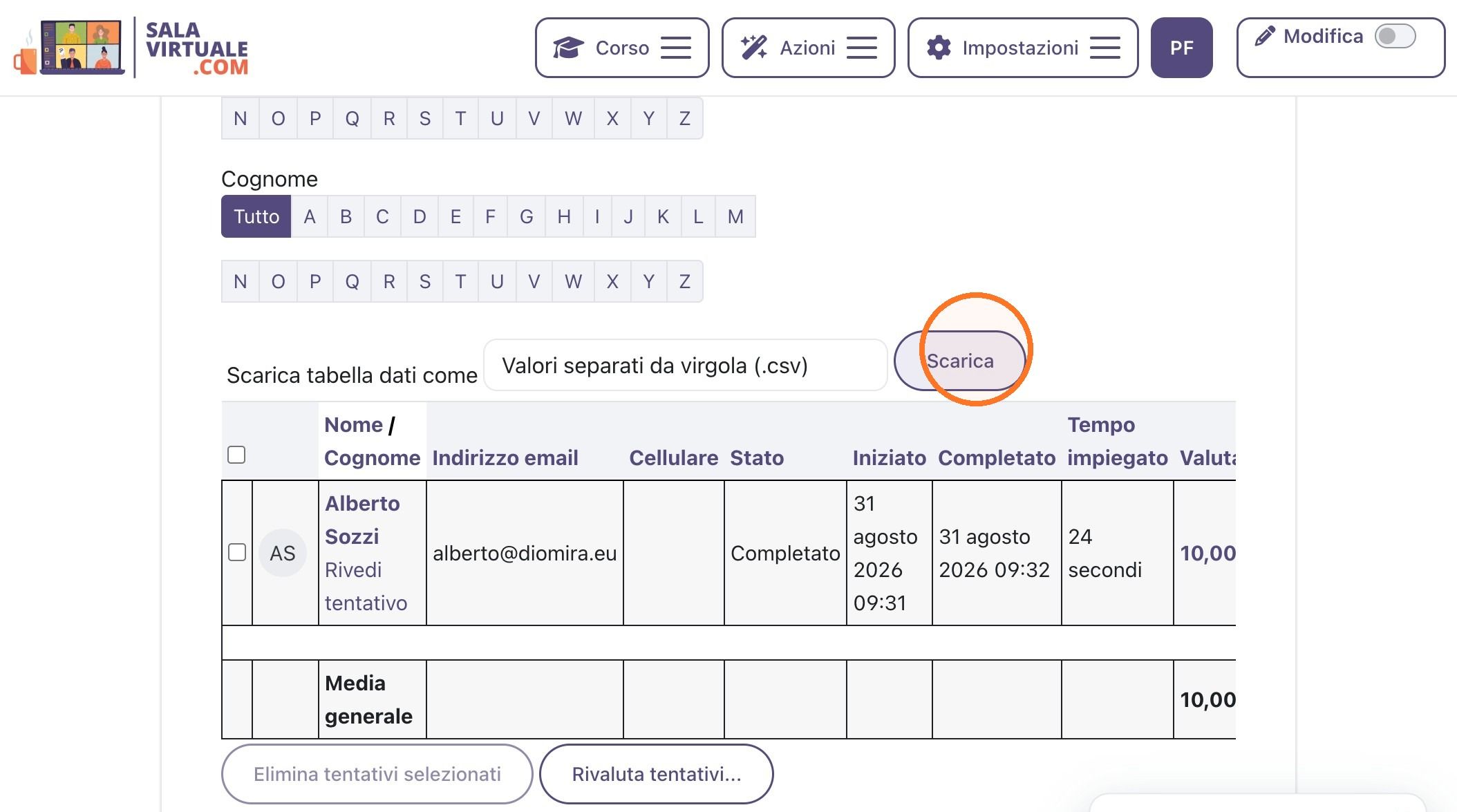Screen dimensions: 1457x812
Task: Check the select-all checkbox in table header
Action: click(236, 455)
